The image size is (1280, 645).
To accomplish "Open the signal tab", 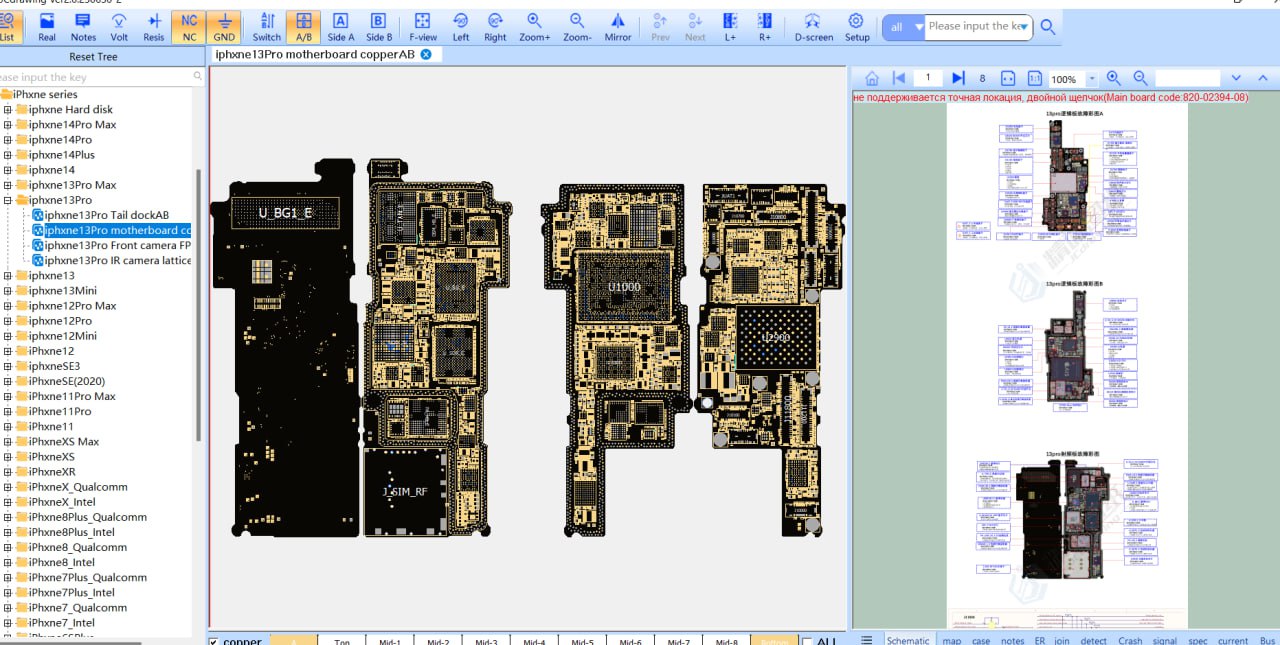I will [1165, 641].
